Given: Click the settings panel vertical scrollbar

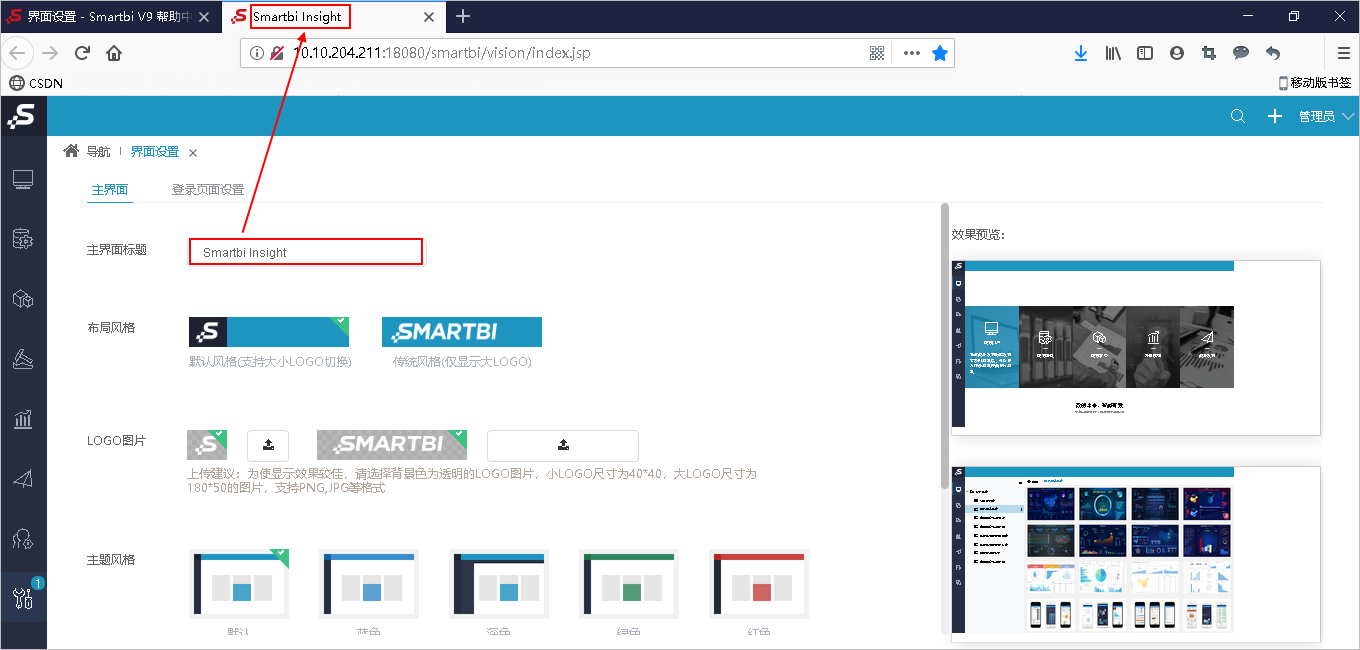Looking at the screenshot, I should pyautogui.click(x=944, y=346).
